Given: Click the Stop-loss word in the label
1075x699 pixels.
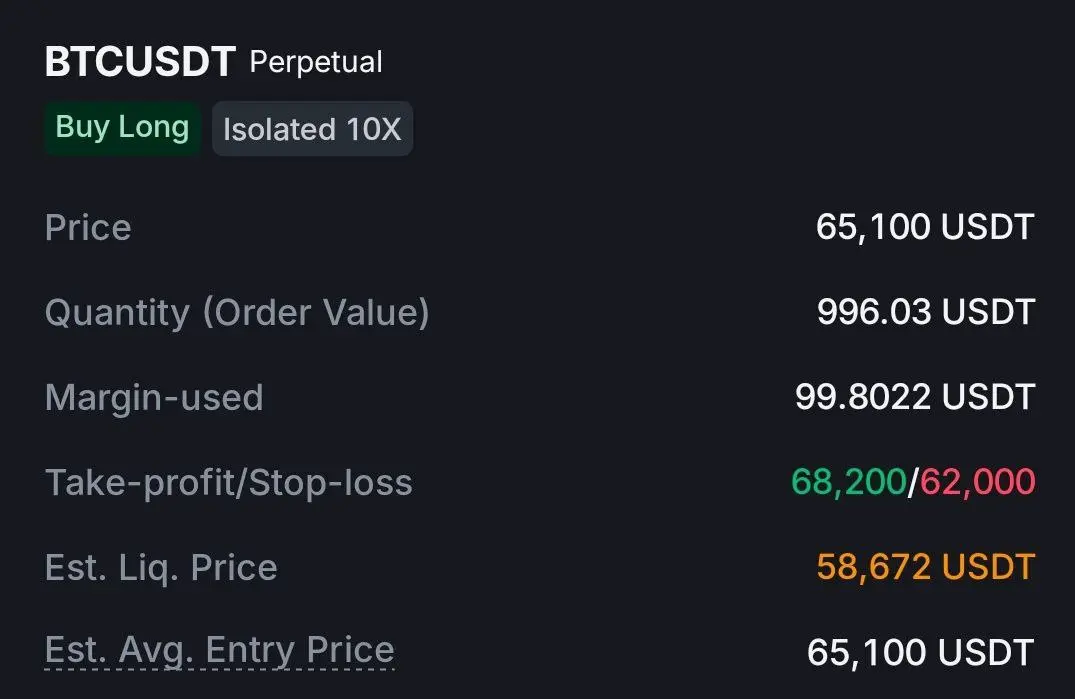Looking at the screenshot, I should point(331,483).
